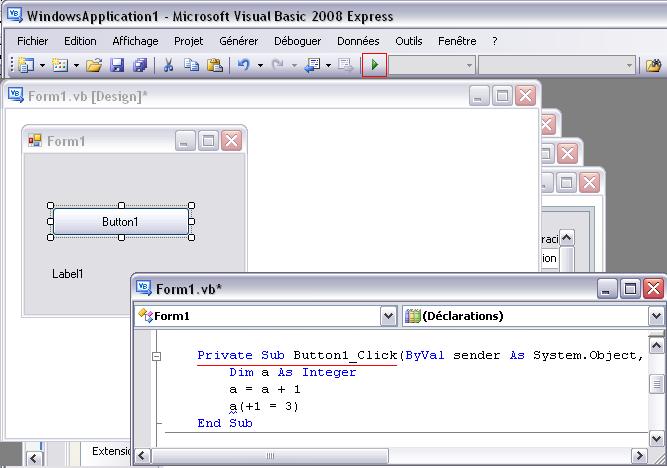
Task: Collapse the Button1_Click Sub outline box
Action: (157, 356)
